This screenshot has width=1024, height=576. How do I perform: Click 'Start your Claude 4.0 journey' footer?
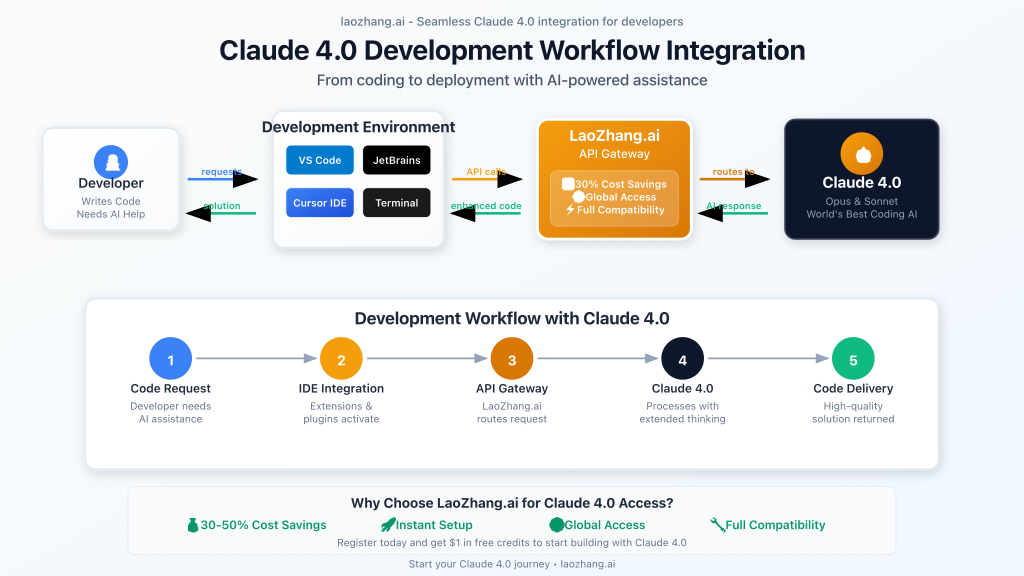pos(512,564)
